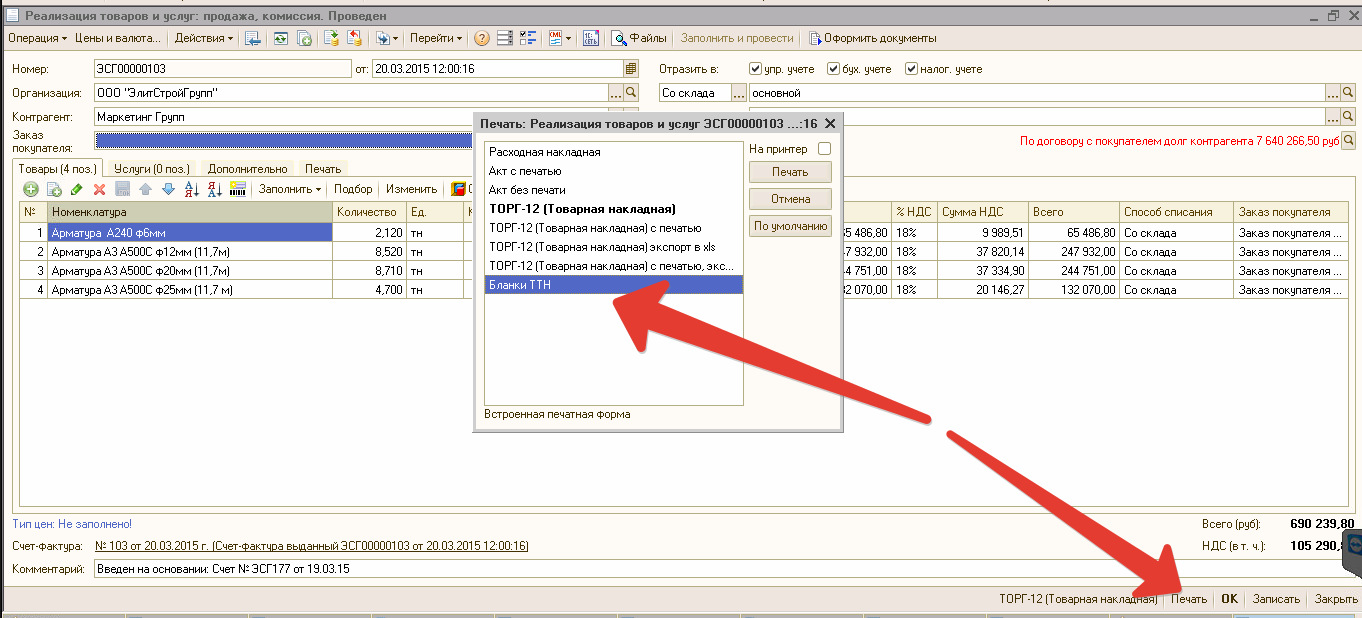The width and height of the screenshot is (1362, 618).
Task: Enable the На принтер checkbox
Action: pos(824,149)
